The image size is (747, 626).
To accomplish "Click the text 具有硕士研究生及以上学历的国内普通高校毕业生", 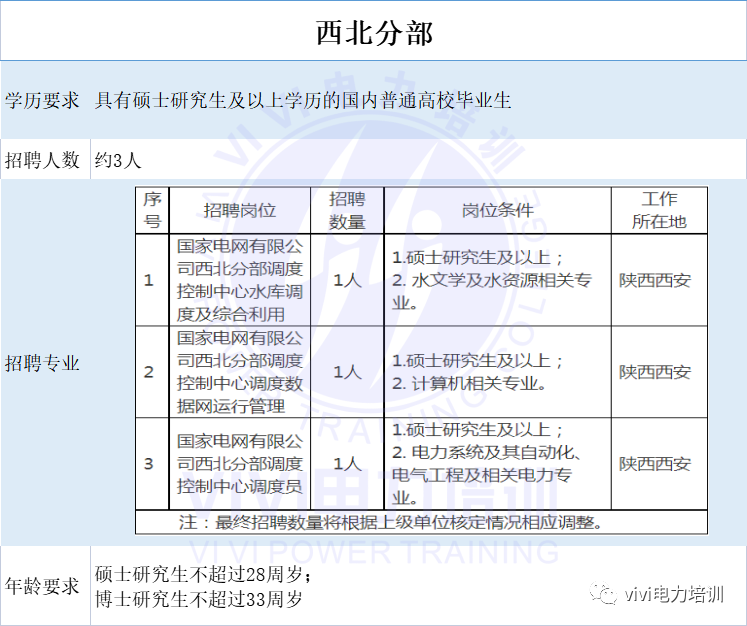I will [x=303, y=101].
